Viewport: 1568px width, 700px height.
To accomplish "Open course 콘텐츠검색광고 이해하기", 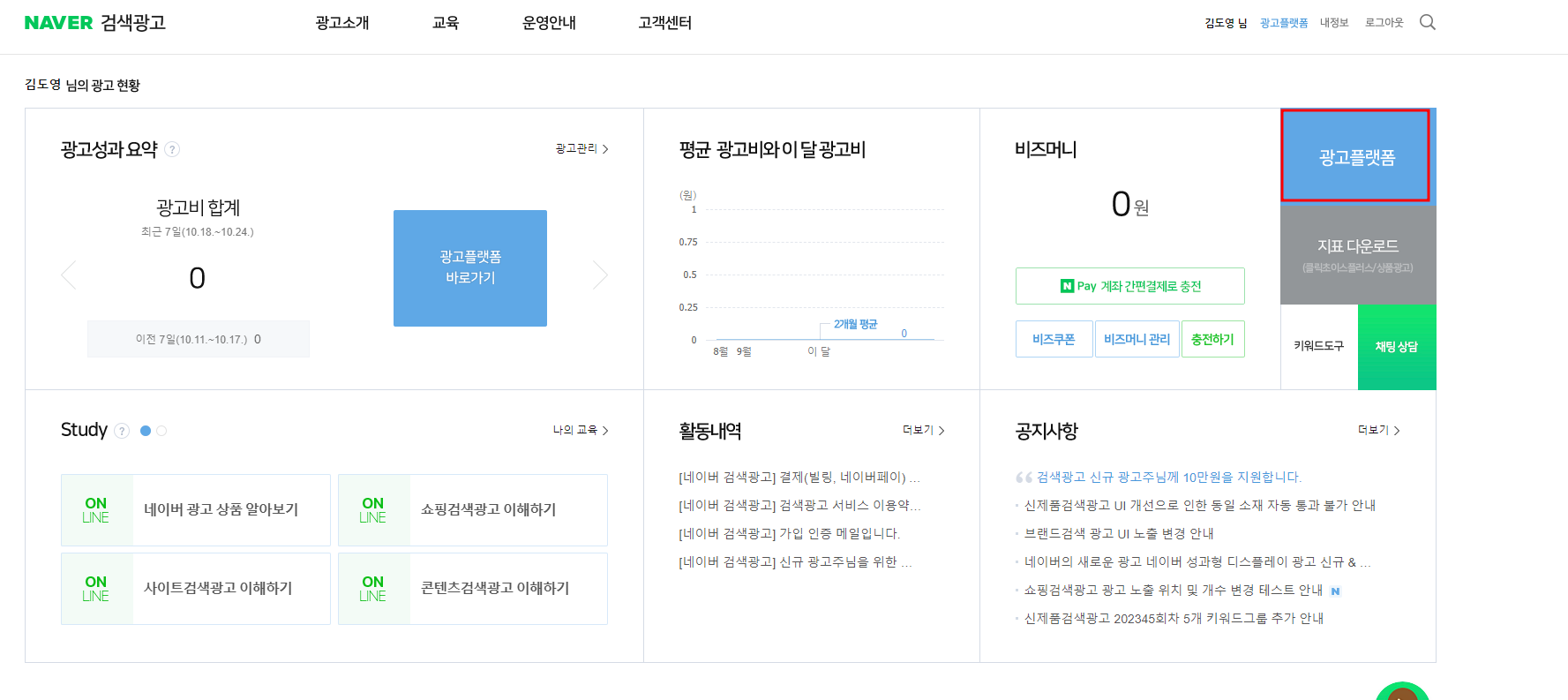I will click(473, 589).
